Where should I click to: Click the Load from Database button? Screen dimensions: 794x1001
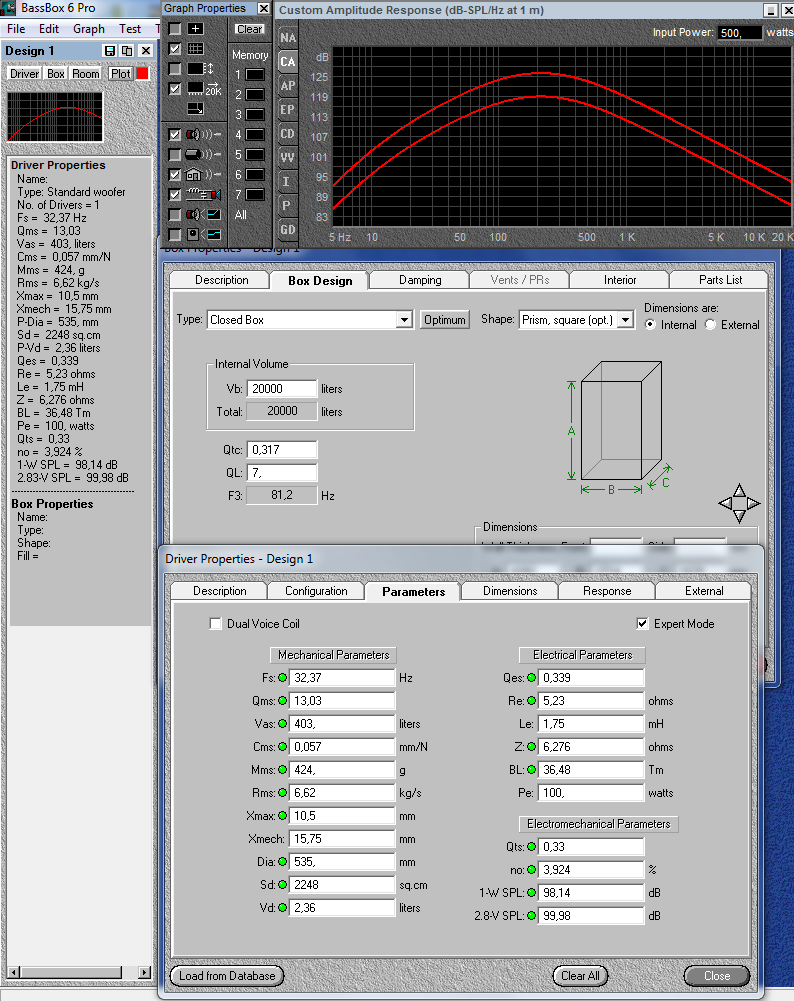pos(227,976)
